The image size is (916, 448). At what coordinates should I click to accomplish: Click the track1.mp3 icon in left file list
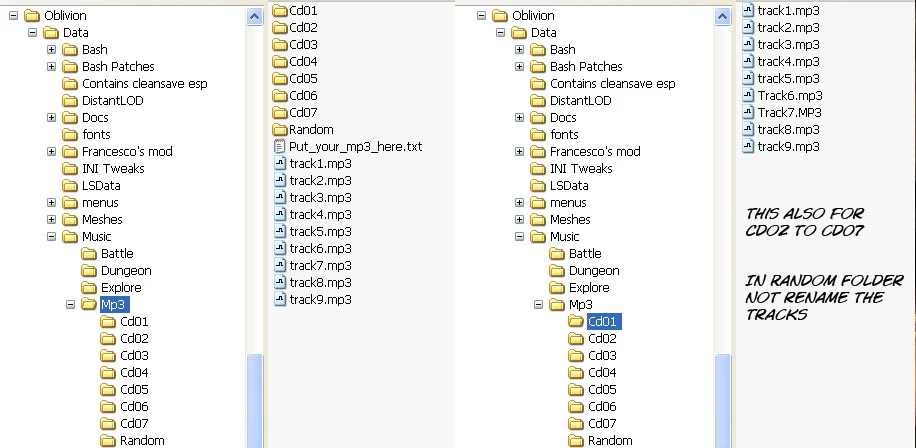tap(280, 163)
